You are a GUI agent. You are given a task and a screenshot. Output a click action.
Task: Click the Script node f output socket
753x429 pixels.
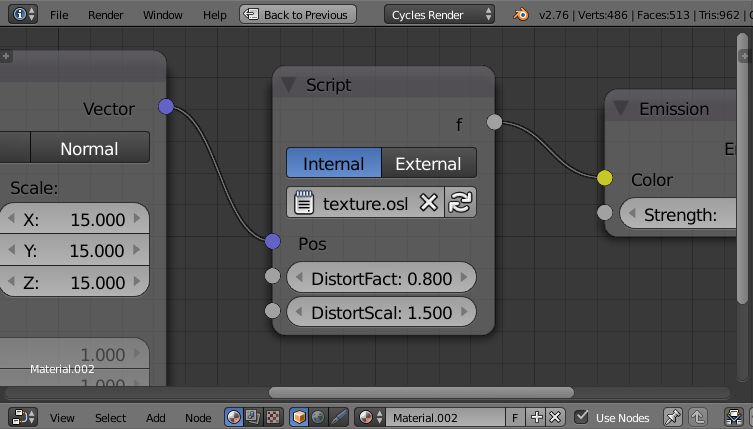pos(494,122)
